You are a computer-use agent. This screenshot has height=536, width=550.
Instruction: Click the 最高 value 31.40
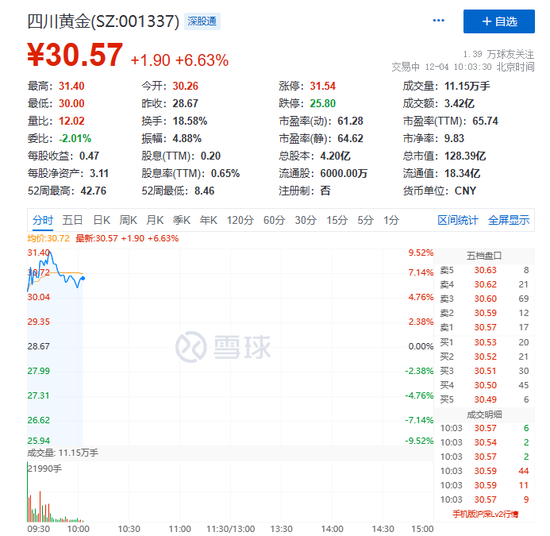click(72, 86)
